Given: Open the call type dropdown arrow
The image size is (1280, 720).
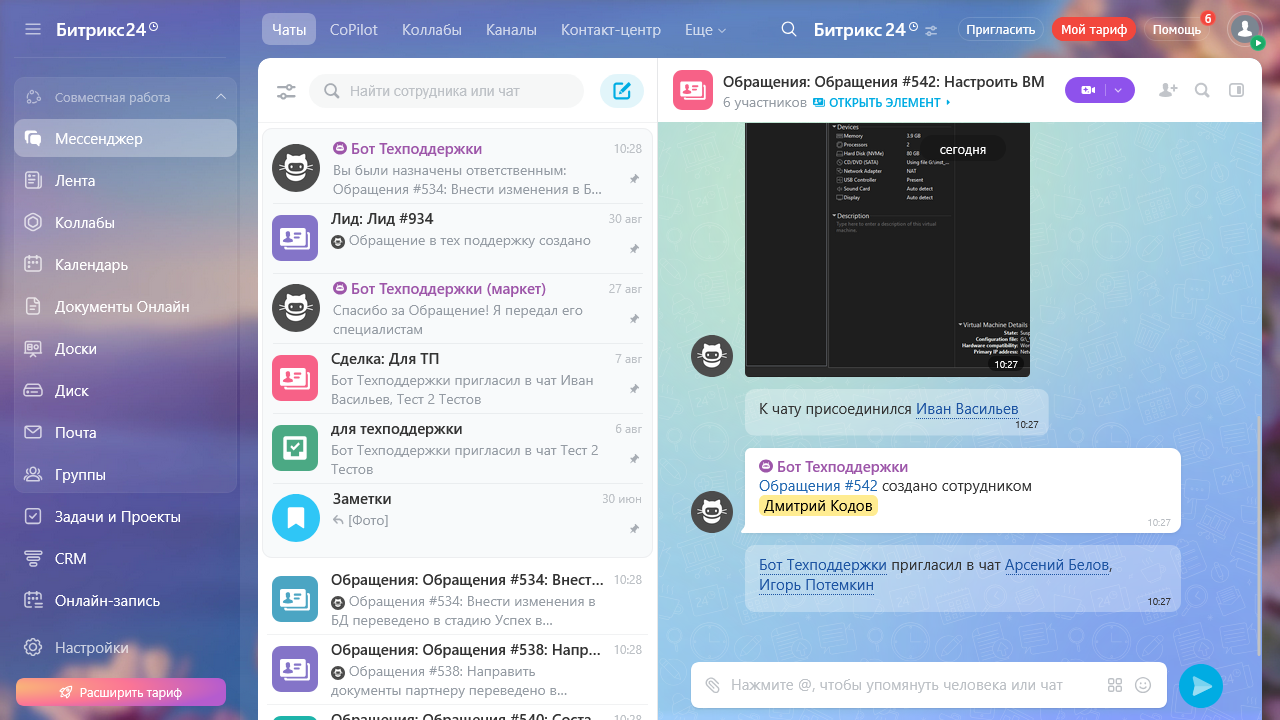Looking at the screenshot, I should 1120,90.
